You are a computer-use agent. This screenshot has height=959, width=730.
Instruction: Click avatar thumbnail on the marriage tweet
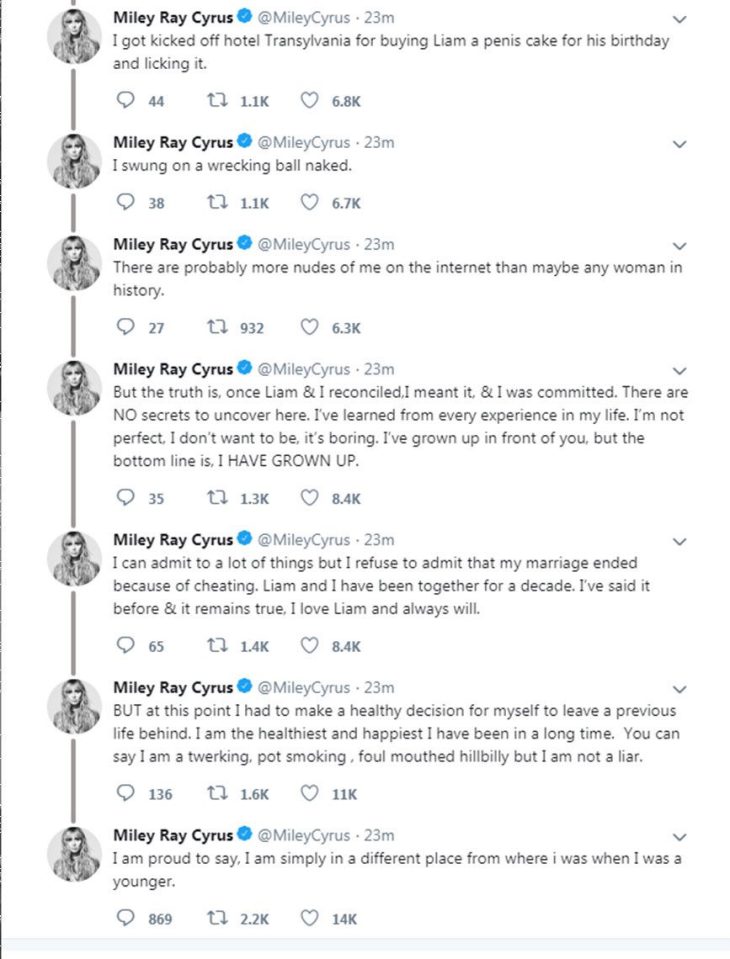(x=74, y=558)
